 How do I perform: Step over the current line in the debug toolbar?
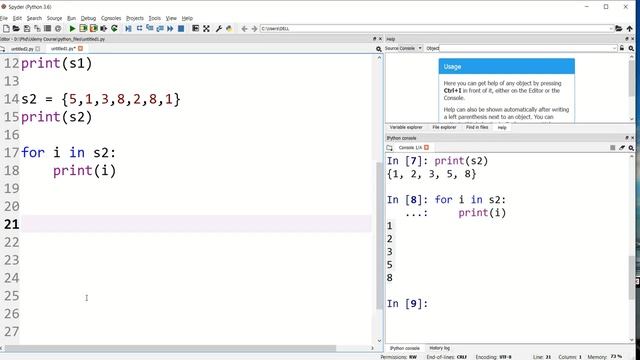[139, 29]
